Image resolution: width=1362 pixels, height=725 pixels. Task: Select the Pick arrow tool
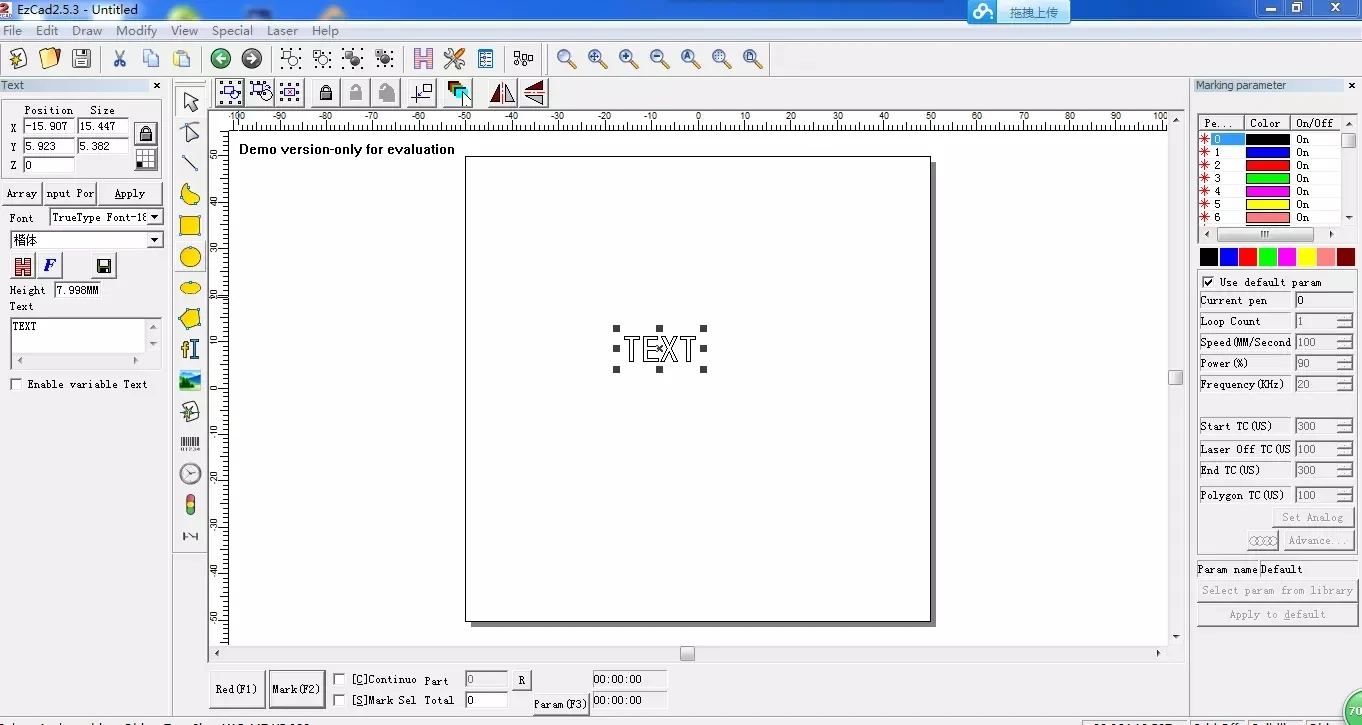pyautogui.click(x=190, y=102)
